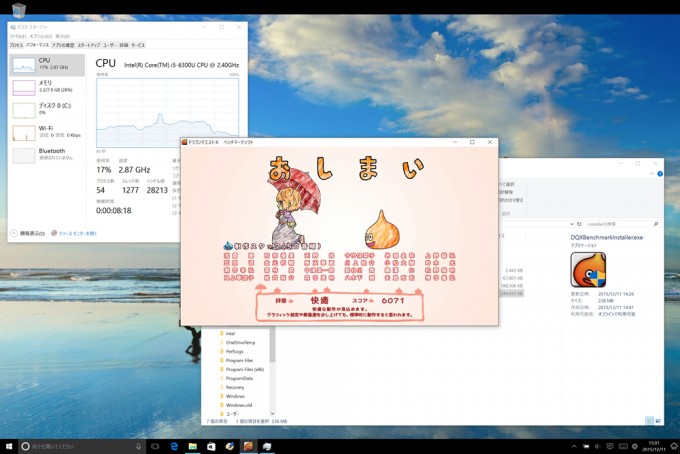680x454 pixels.
Task: Open the Windows Start menu
Action: [x=9, y=446]
